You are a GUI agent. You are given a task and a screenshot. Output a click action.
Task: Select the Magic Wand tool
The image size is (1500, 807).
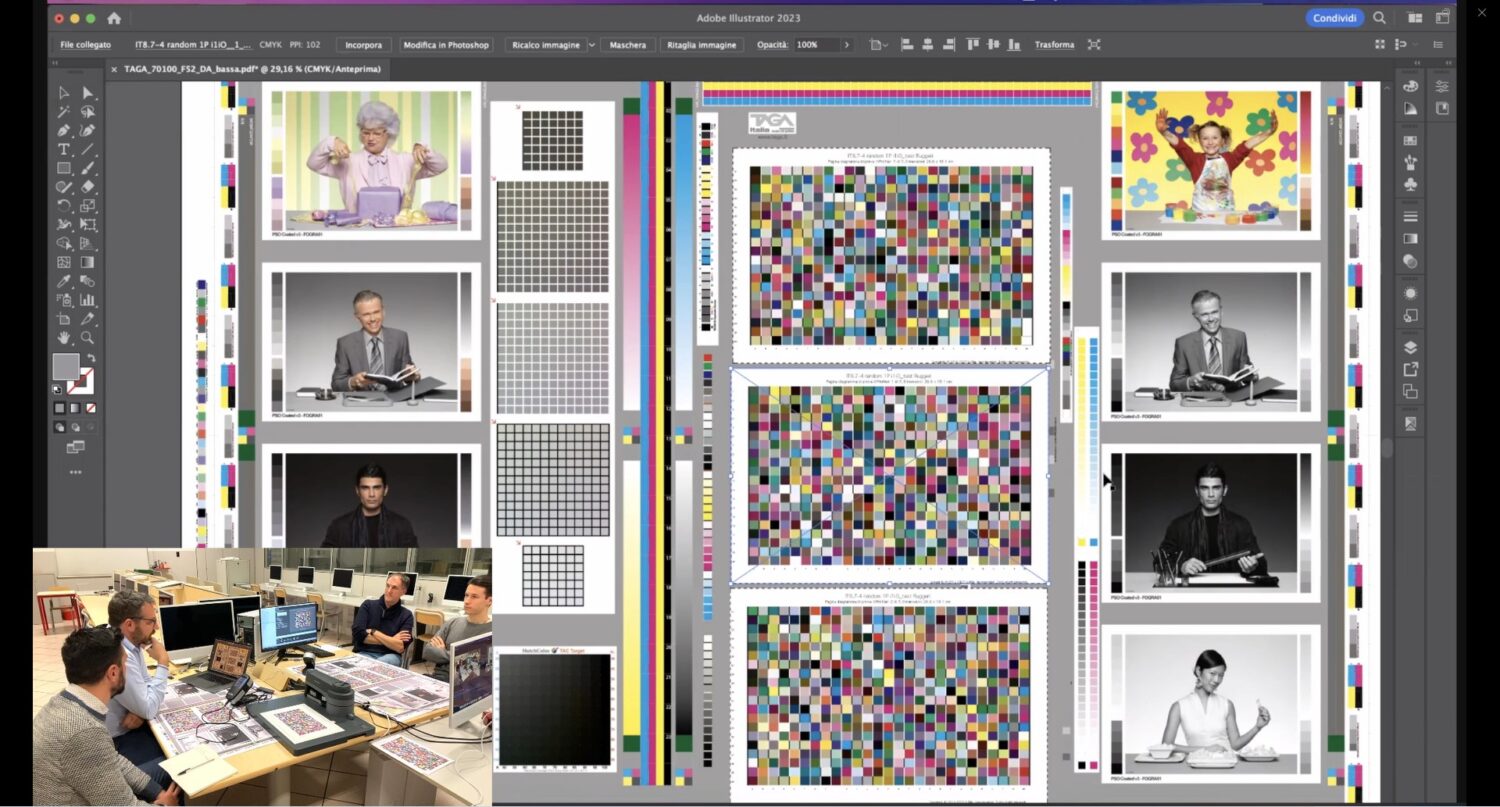pos(64,111)
